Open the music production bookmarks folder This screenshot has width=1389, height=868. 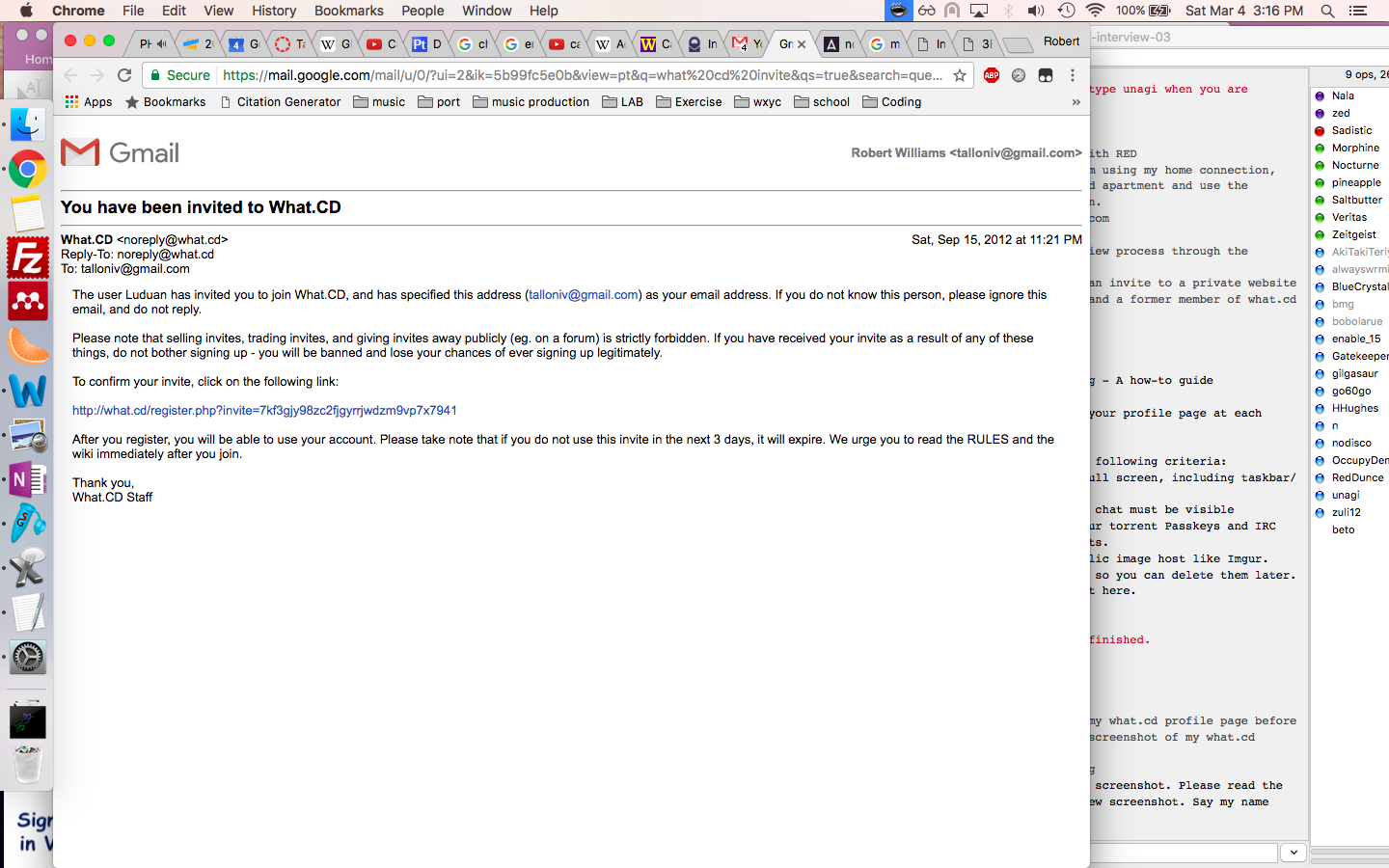coord(531,102)
